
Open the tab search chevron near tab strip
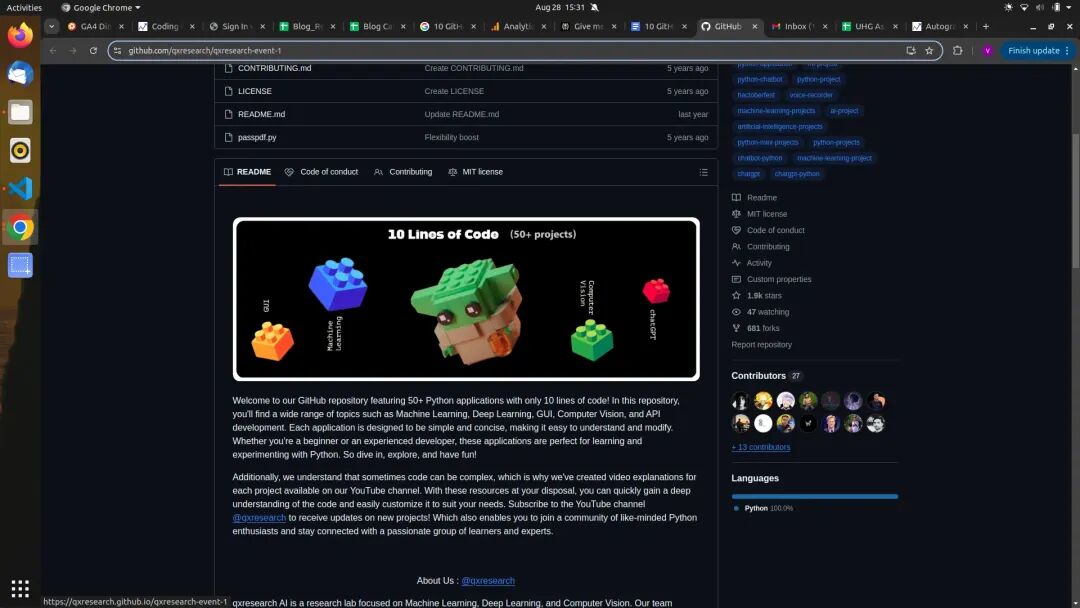pos(51,27)
